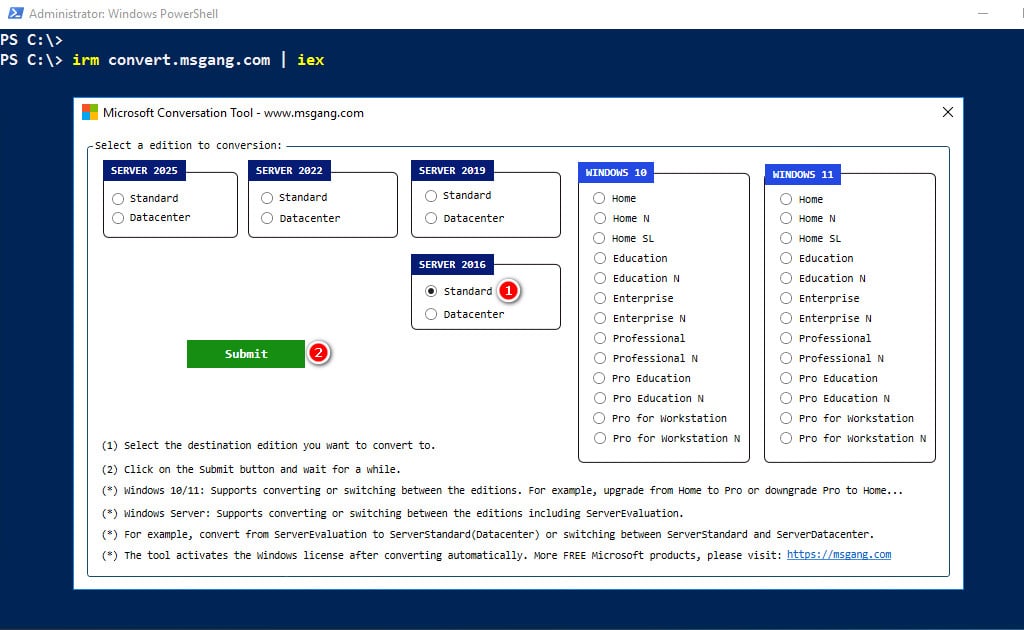The image size is (1024, 630).
Task: Choose Windows 10 Enterprise N
Action: coord(600,318)
